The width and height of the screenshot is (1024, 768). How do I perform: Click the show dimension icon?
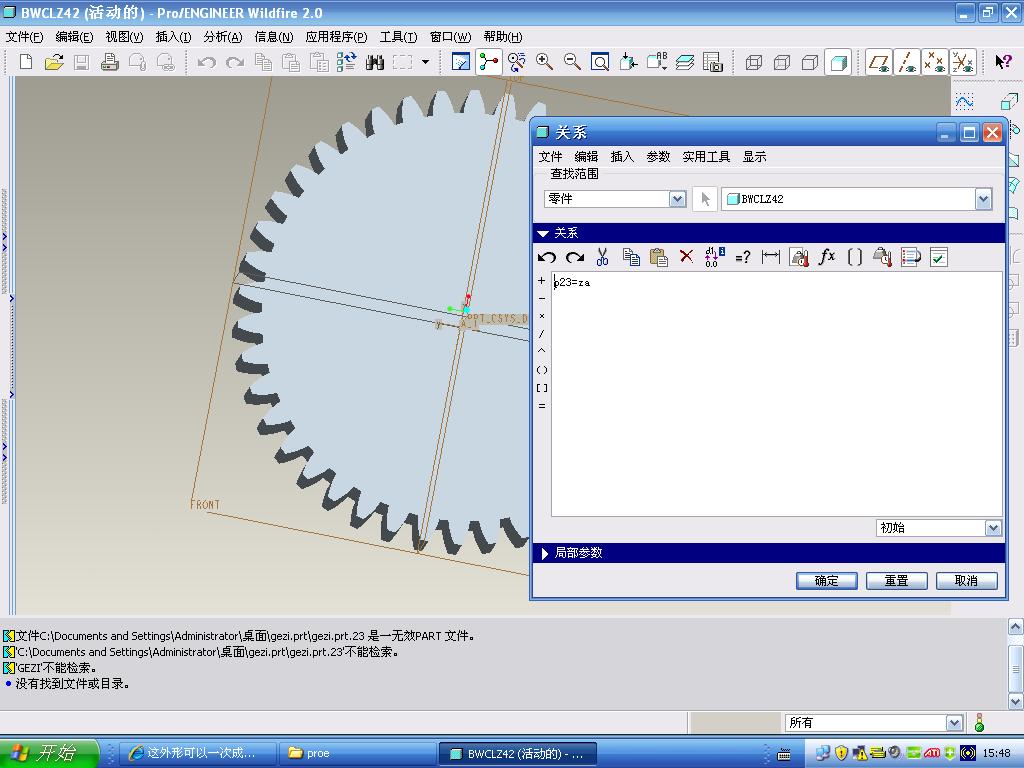click(x=771, y=257)
